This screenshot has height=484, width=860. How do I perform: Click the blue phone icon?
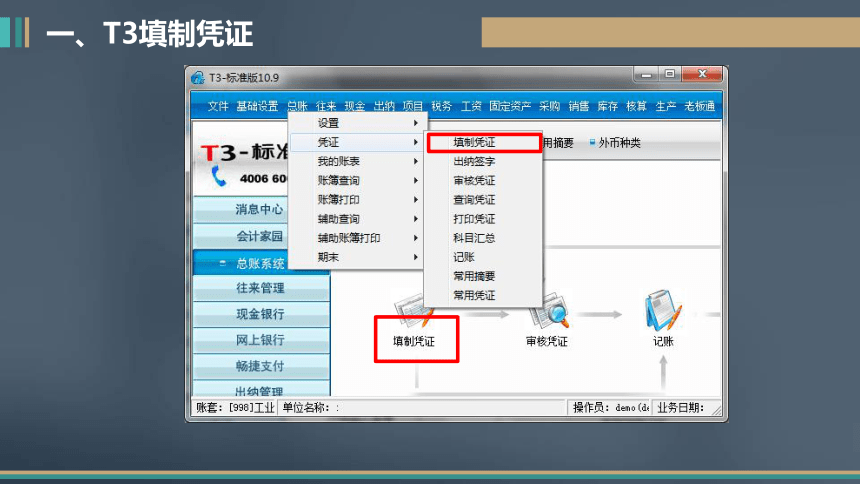(x=219, y=176)
